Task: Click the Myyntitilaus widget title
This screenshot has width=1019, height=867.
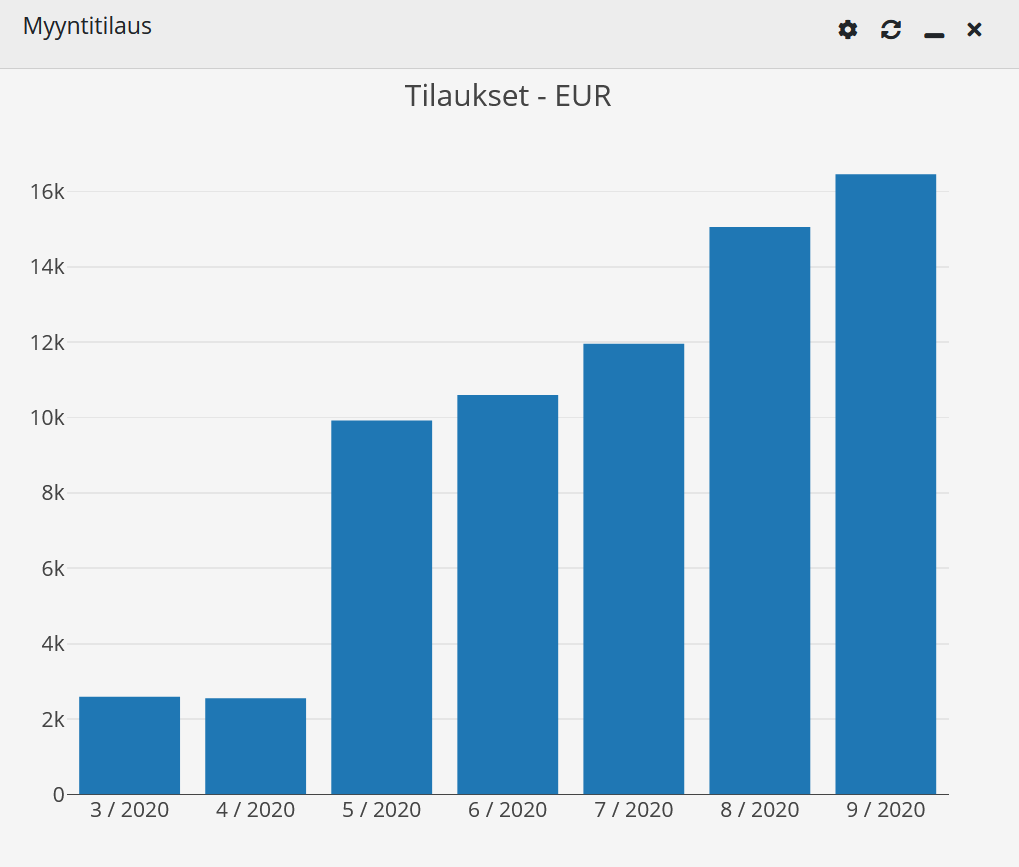Action: (87, 26)
